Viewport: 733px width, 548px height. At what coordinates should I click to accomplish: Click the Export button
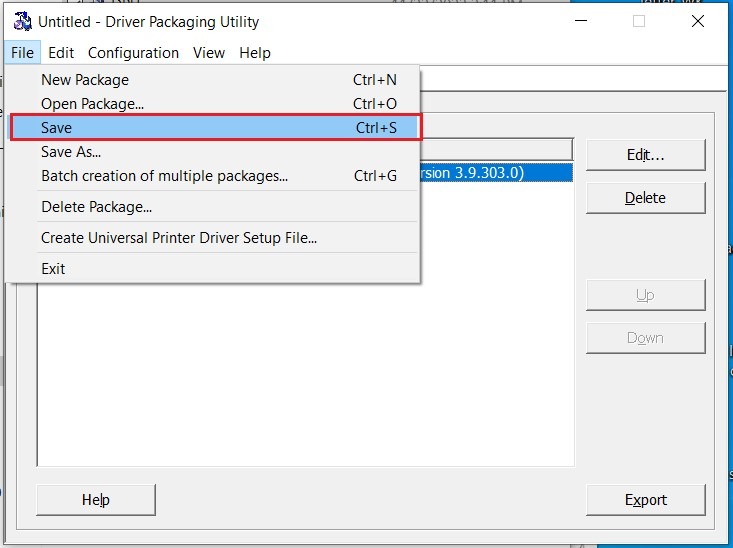[x=645, y=500]
